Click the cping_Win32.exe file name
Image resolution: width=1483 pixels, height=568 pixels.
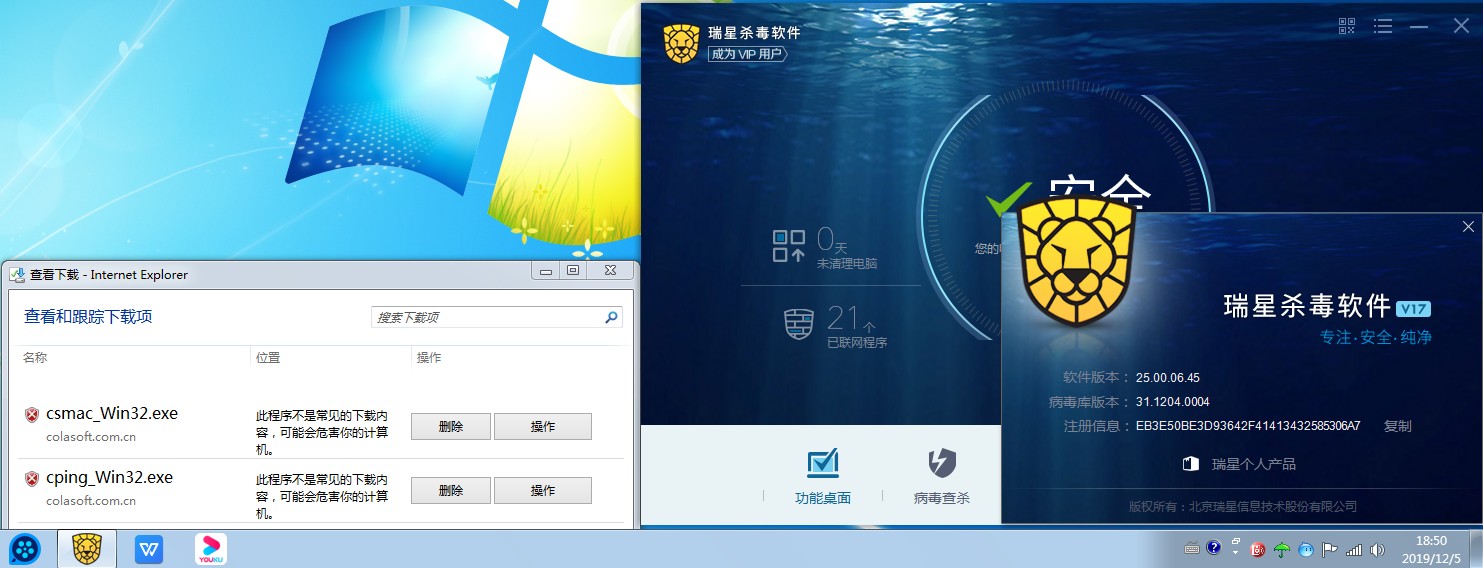(x=110, y=477)
